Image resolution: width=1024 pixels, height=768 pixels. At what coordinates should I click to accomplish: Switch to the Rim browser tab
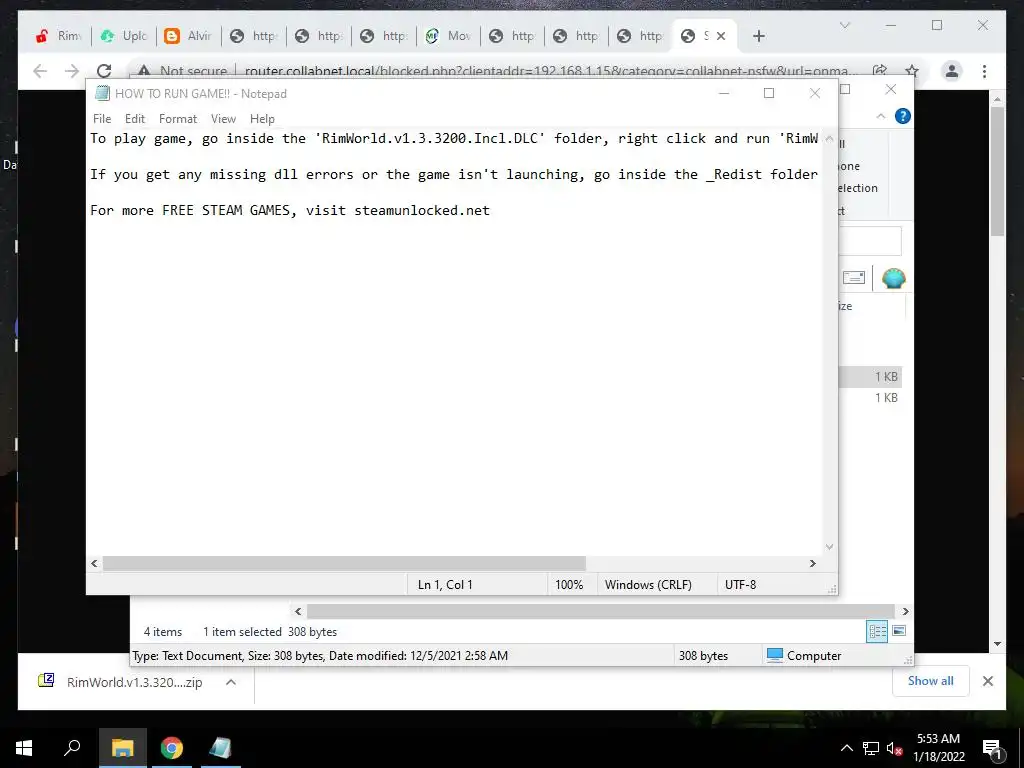coord(59,36)
